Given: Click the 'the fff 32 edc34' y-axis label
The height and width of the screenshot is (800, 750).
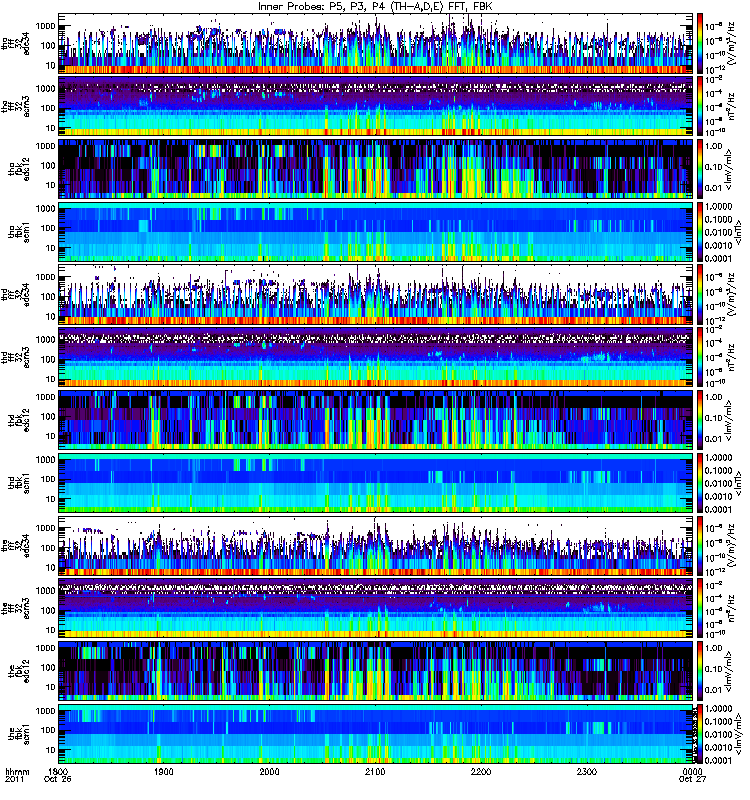Looking at the screenshot, I should tap(15, 545).
